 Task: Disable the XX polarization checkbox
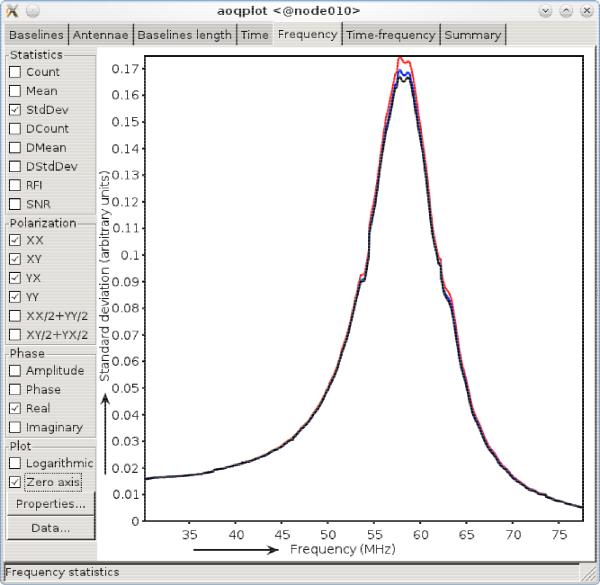[x=15, y=241]
